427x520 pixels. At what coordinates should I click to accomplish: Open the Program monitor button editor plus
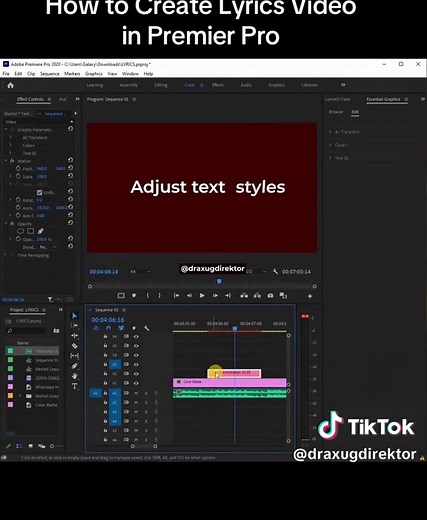310,296
